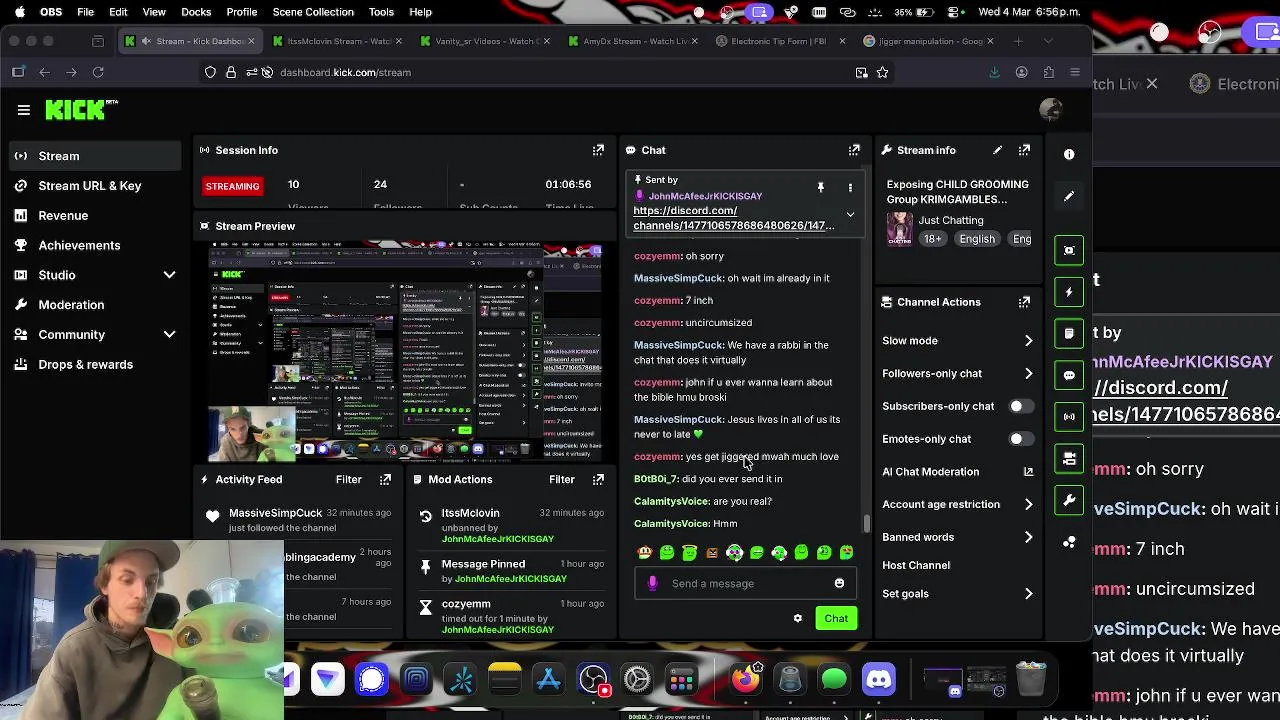Viewport: 1280px width, 720px height.
Task: Click chat panel scrollbar
Action: pyautogui.click(x=866, y=524)
